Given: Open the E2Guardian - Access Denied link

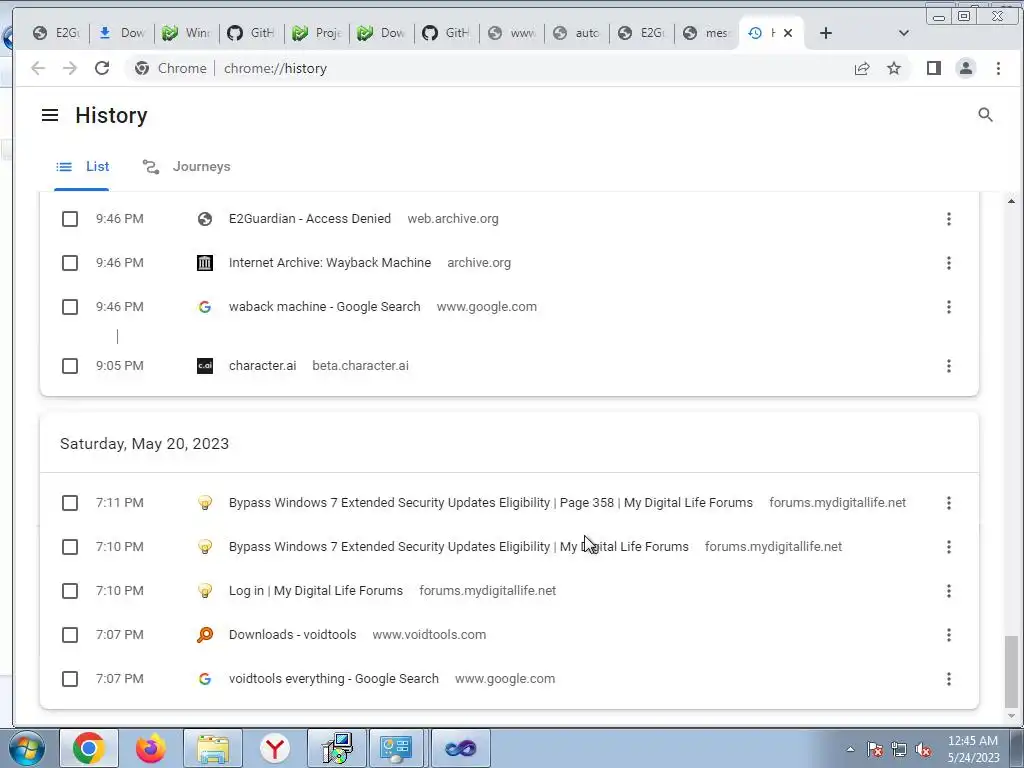Looking at the screenshot, I should (310, 219).
